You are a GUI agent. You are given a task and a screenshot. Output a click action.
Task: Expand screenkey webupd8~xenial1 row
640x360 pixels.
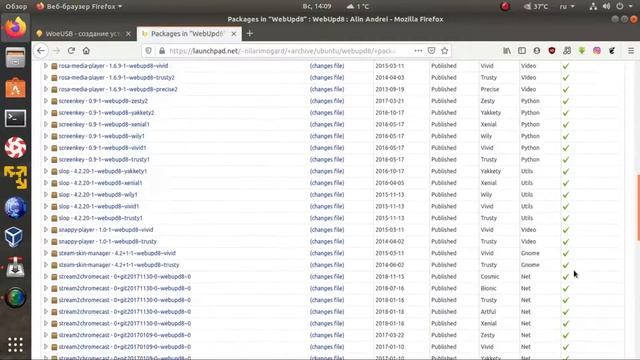coord(46,124)
